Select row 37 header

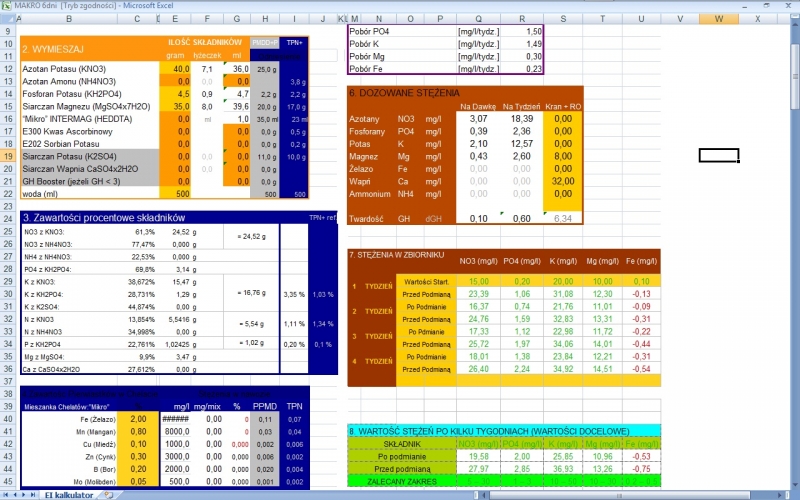tap(8, 381)
